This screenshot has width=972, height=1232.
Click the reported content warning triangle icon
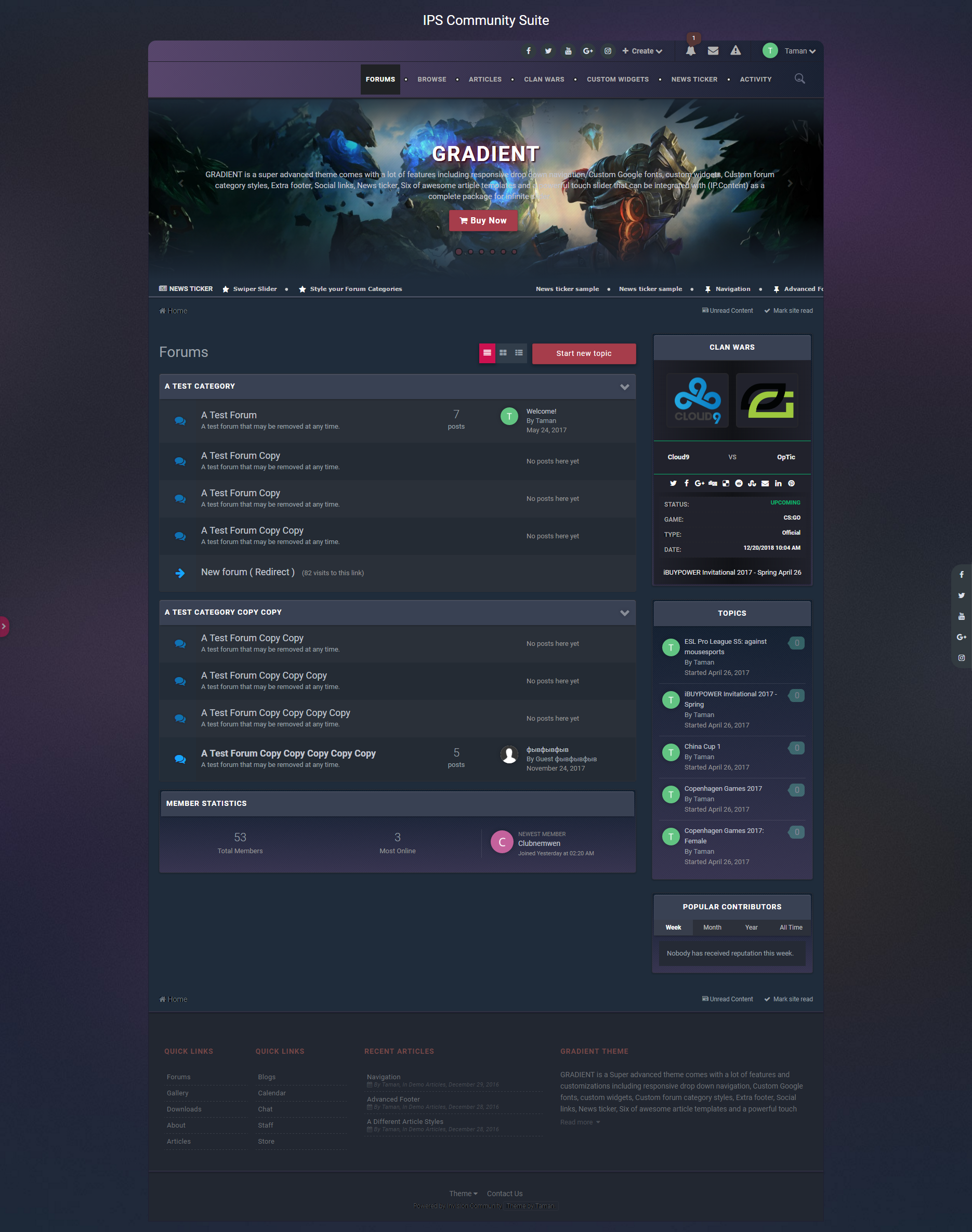coord(735,50)
